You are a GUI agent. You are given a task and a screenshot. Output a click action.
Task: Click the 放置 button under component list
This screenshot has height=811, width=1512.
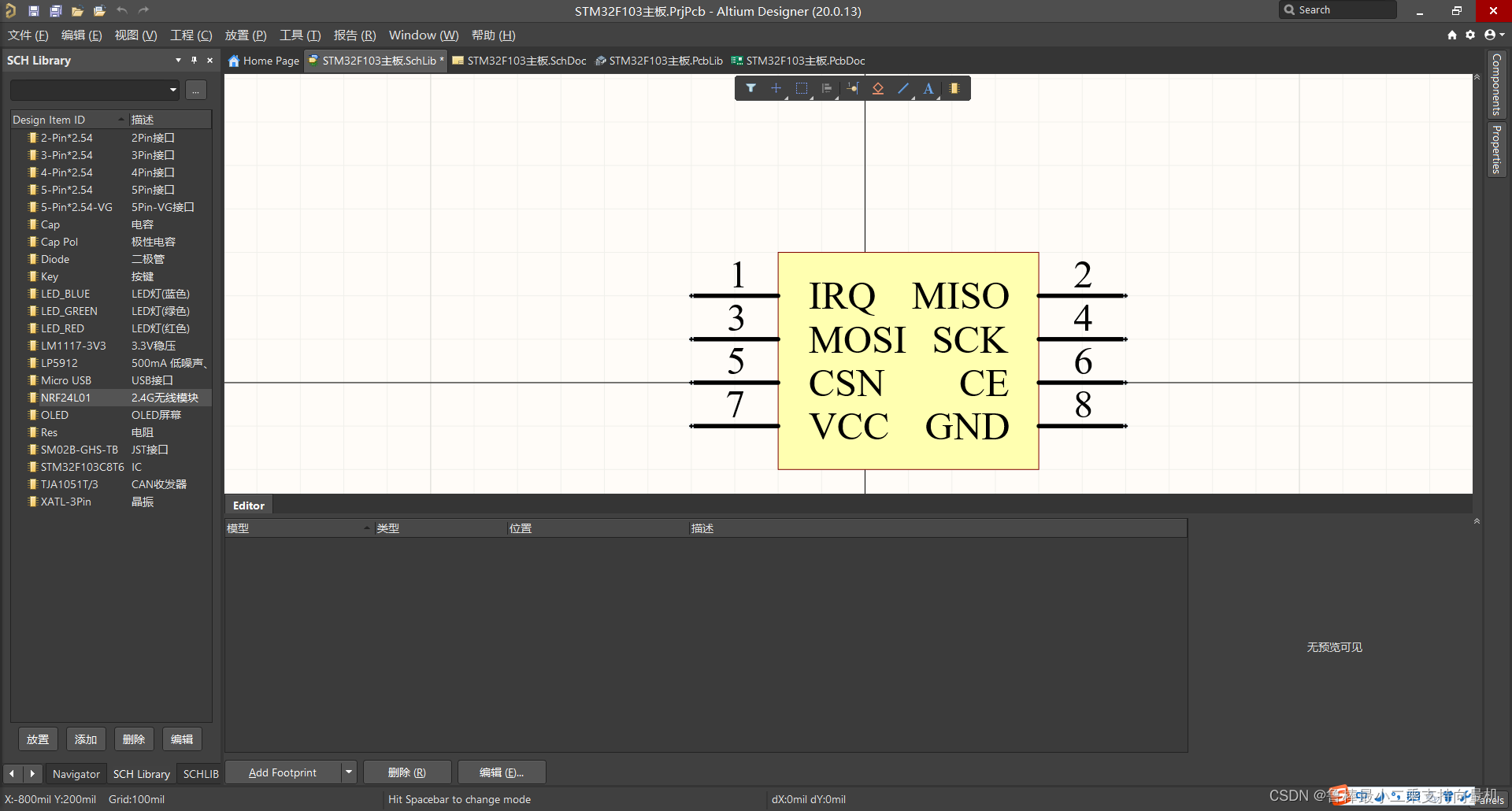click(38, 739)
